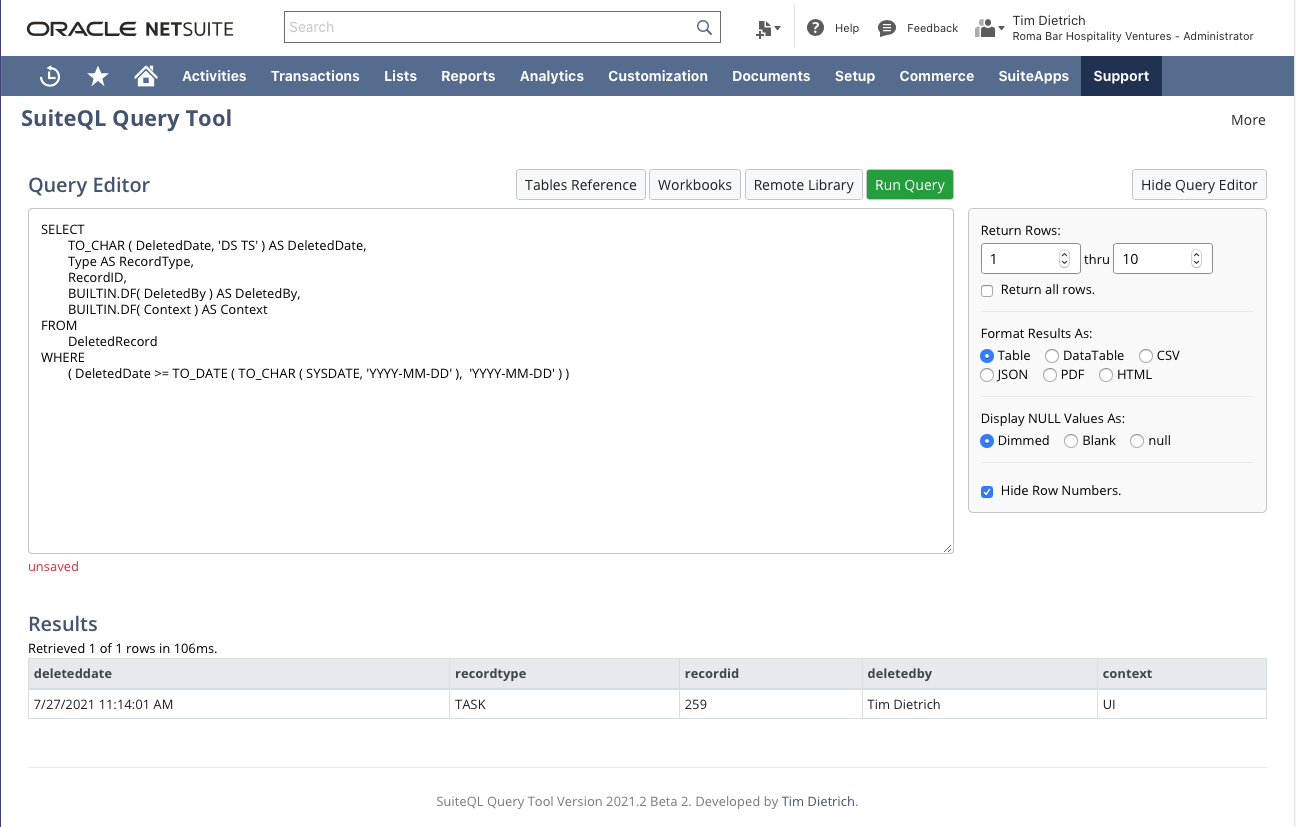The height and width of the screenshot is (827, 1296).
Task: Click the ending row number stepper
Action: pyautogui.click(x=1196, y=259)
